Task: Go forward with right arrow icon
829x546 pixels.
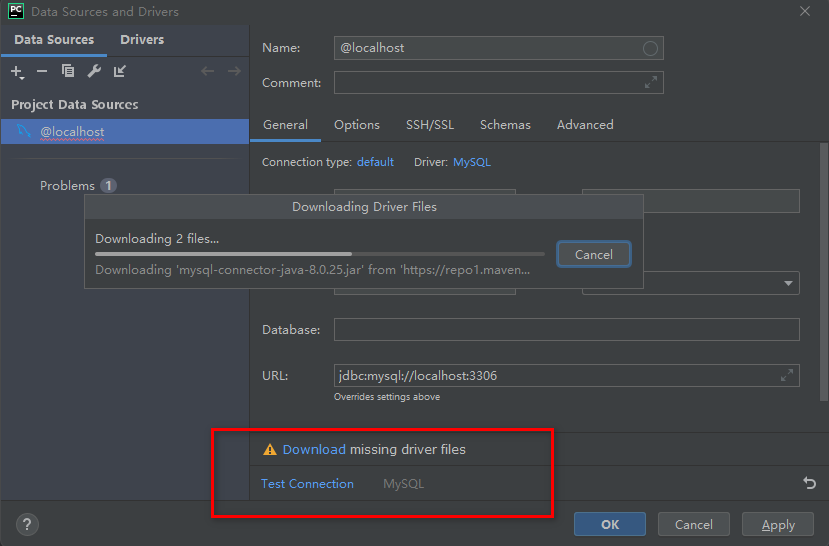Action: (234, 71)
